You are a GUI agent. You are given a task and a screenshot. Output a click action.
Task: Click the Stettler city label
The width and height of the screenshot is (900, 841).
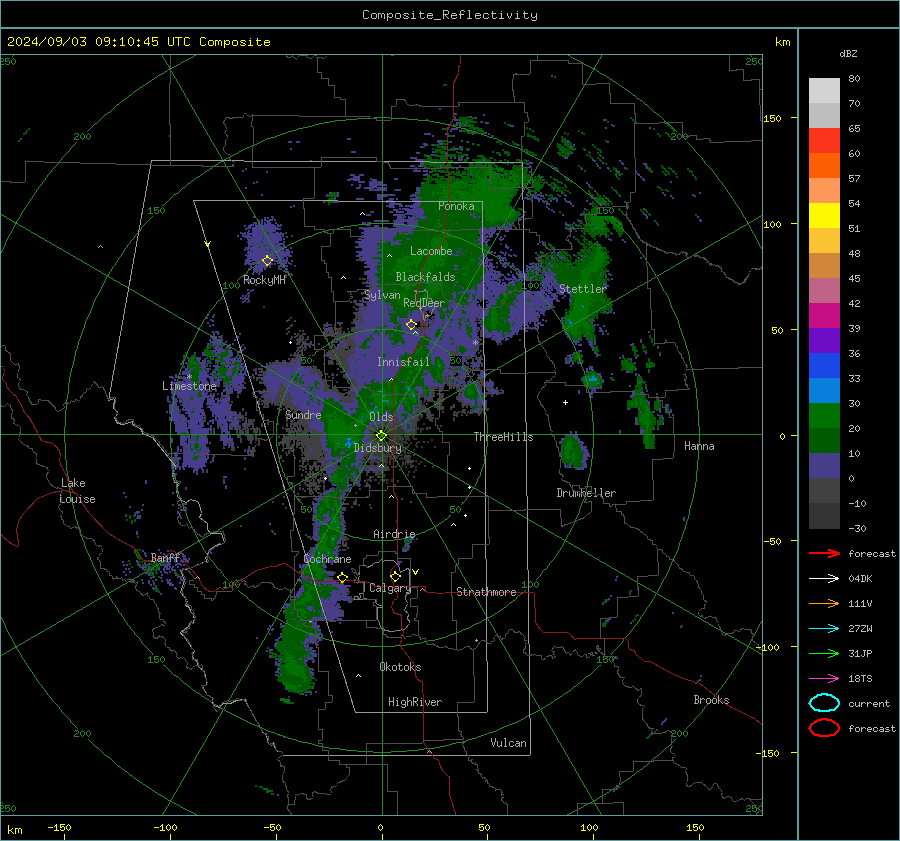[x=583, y=289]
